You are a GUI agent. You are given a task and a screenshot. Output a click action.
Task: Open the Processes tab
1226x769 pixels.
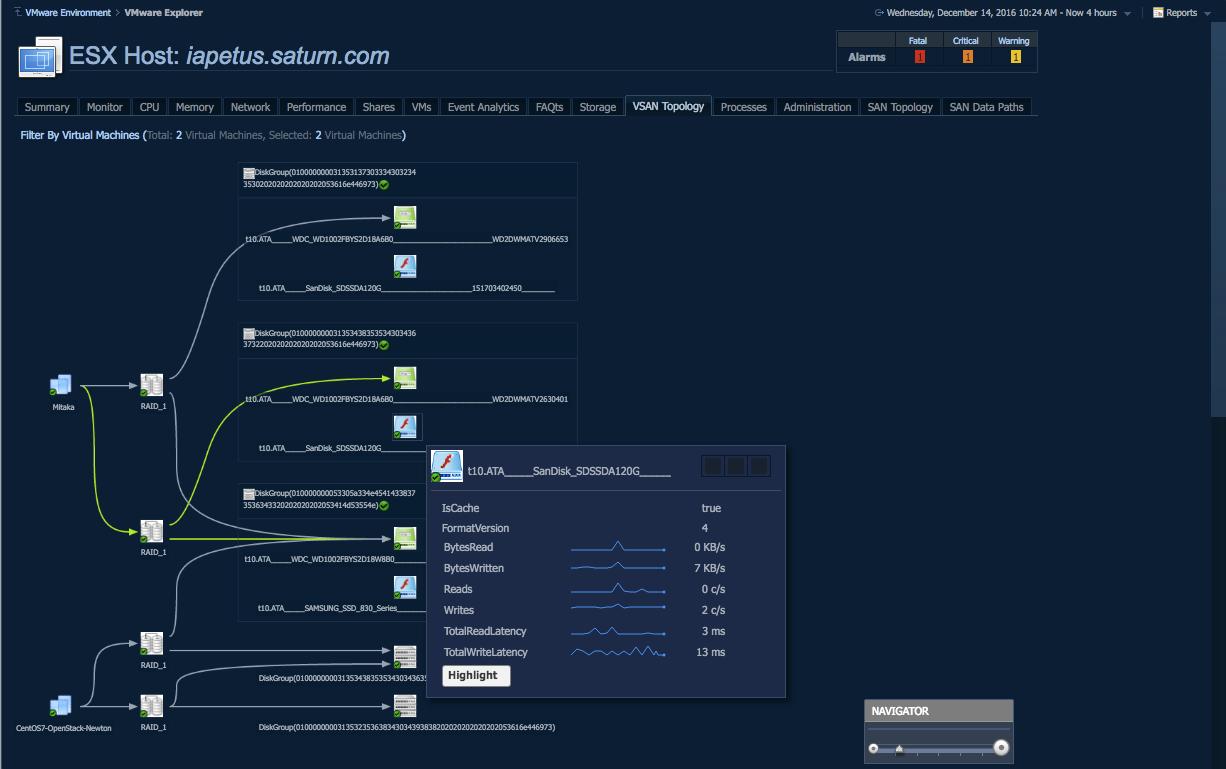(744, 107)
